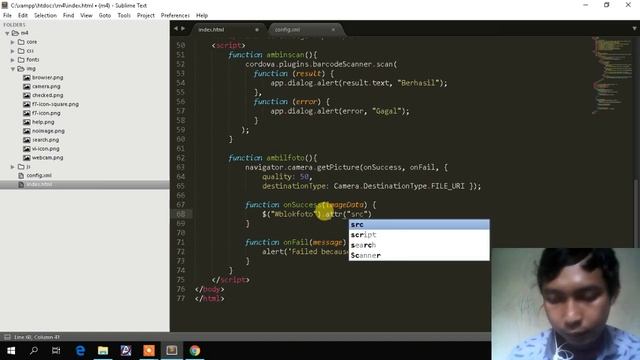Open config.xml in sidebar
Screen dimensions: 640x360
39,176
